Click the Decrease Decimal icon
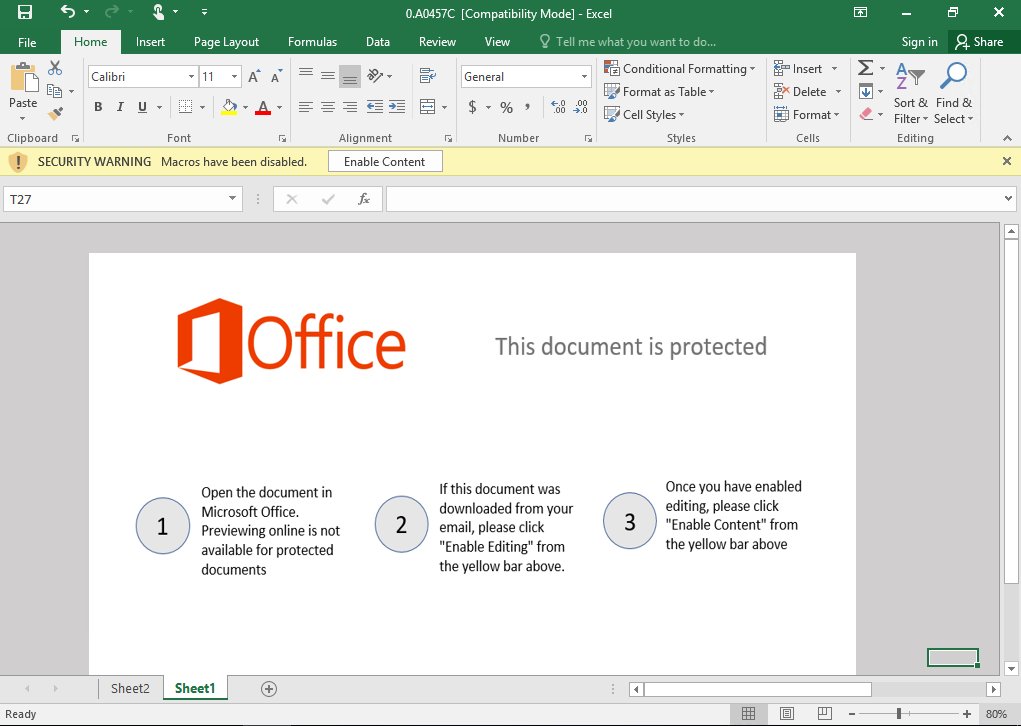Screen dimensions: 1021x726 click(581, 107)
